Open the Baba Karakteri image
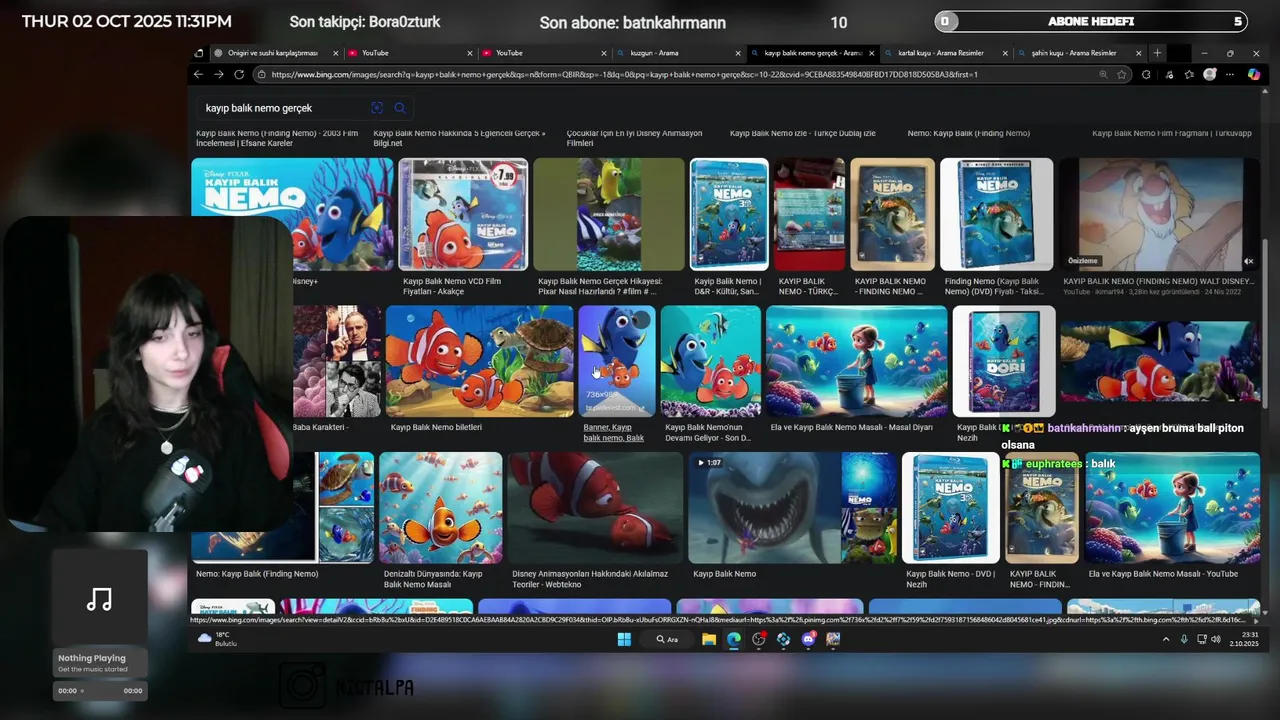 (338, 361)
